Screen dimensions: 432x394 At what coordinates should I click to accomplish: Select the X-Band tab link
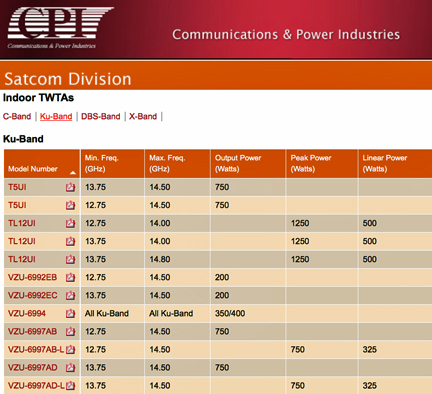click(143, 116)
